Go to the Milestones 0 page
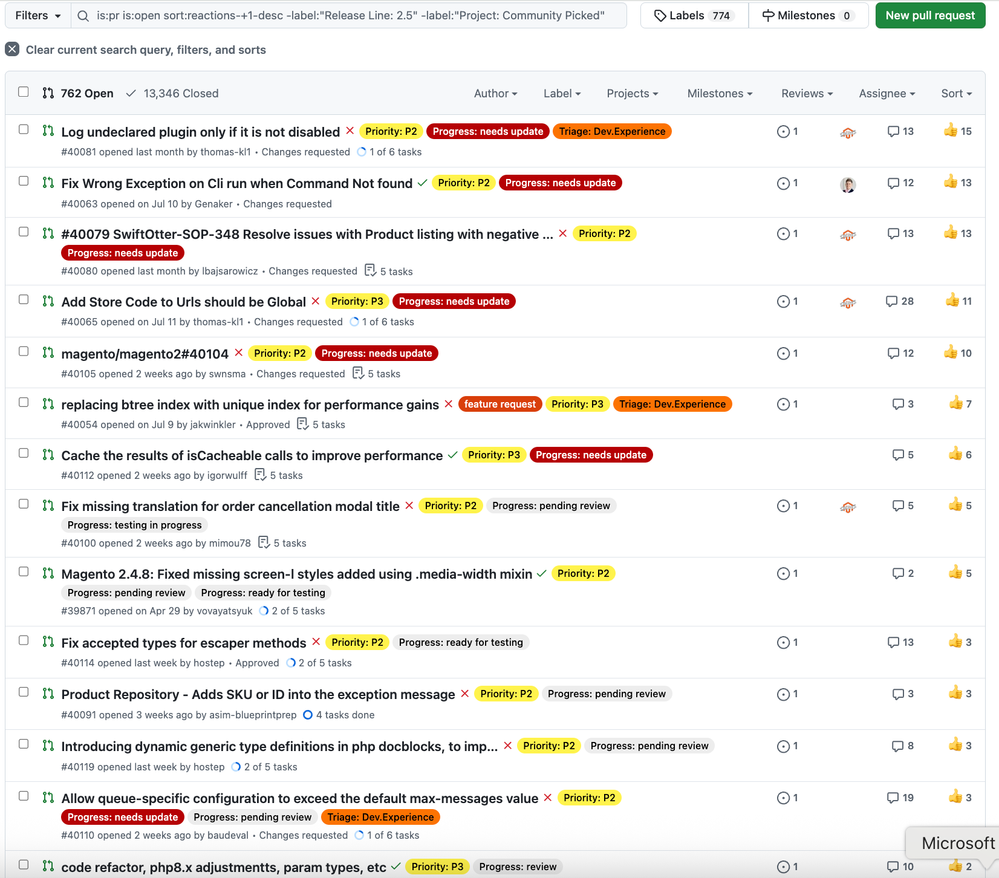Screen dimensions: 999x878 tap(808, 15)
